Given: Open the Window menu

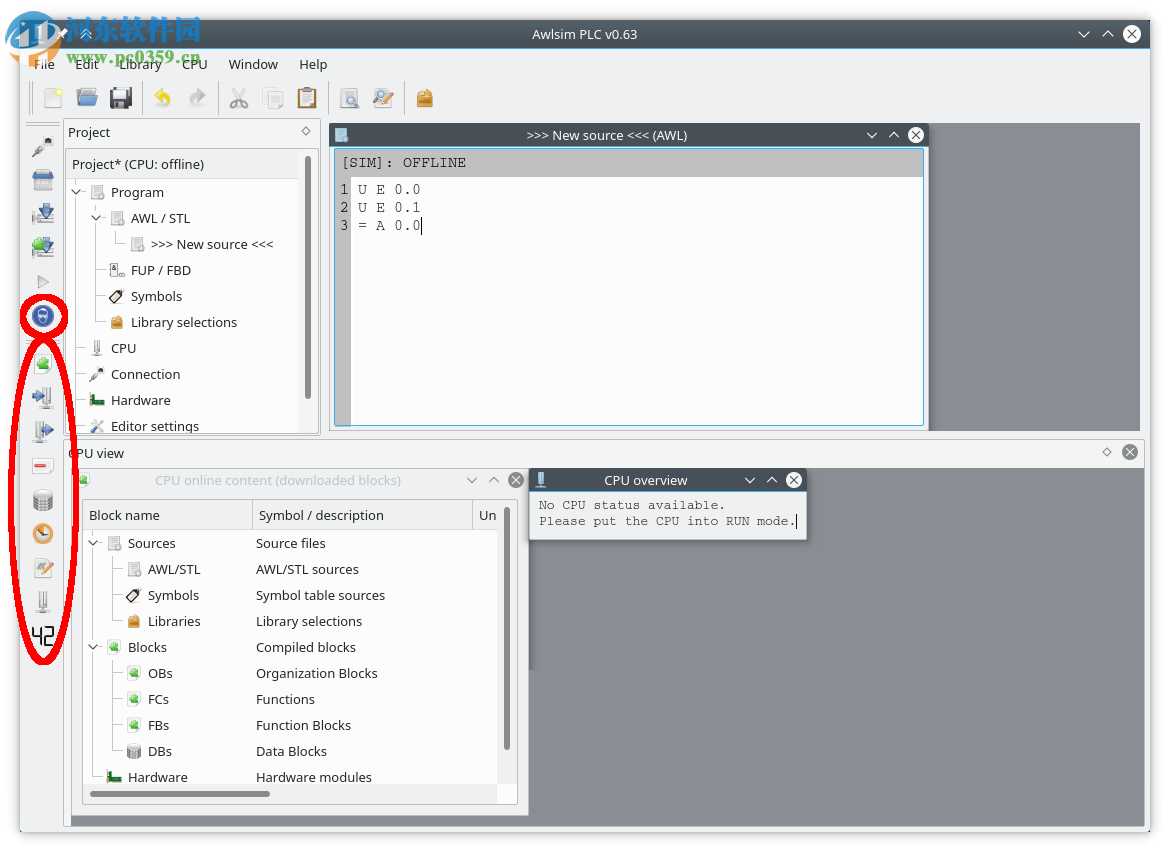Looking at the screenshot, I should click(x=253, y=64).
